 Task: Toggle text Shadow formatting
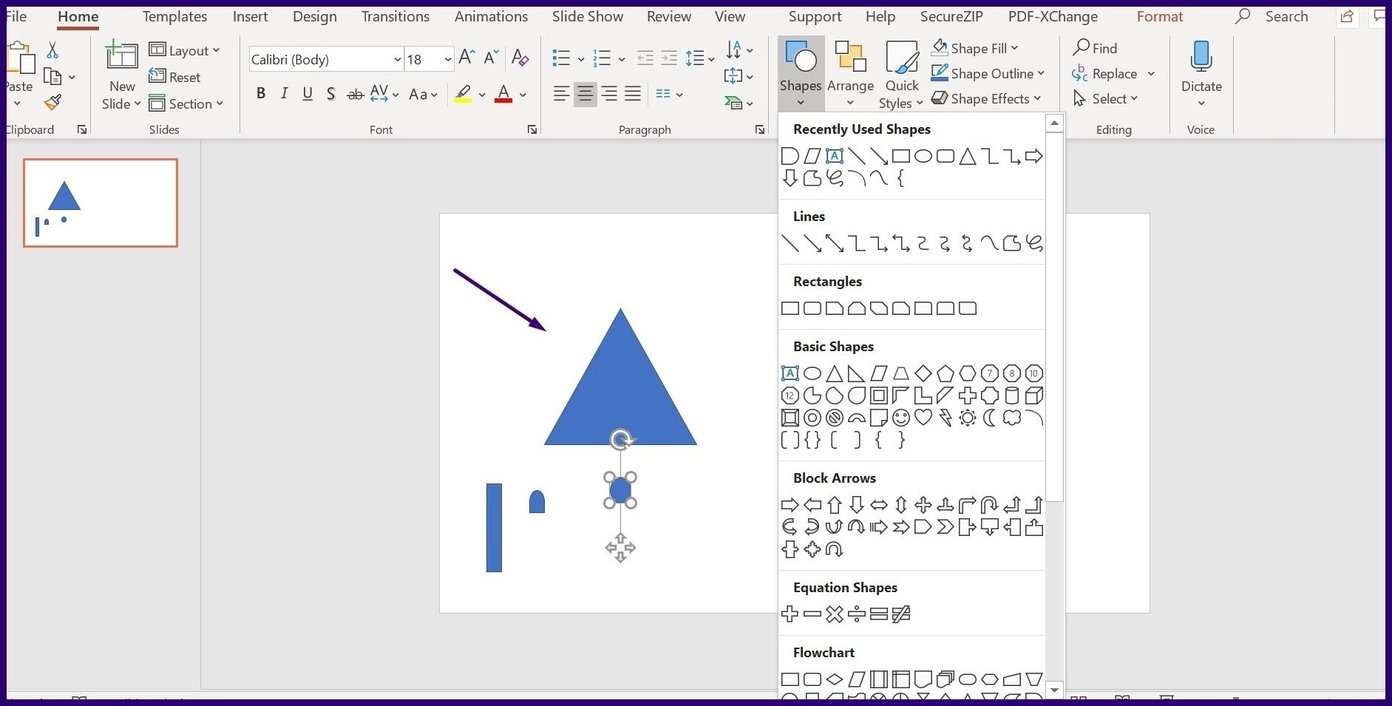point(331,94)
